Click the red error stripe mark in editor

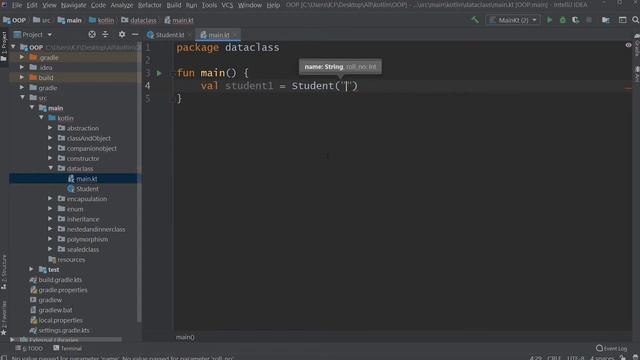[x=628, y=88]
